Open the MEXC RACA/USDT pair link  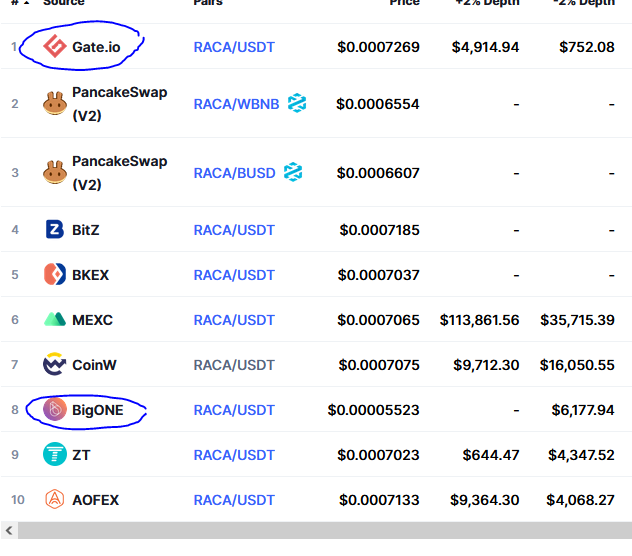[234, 320]
